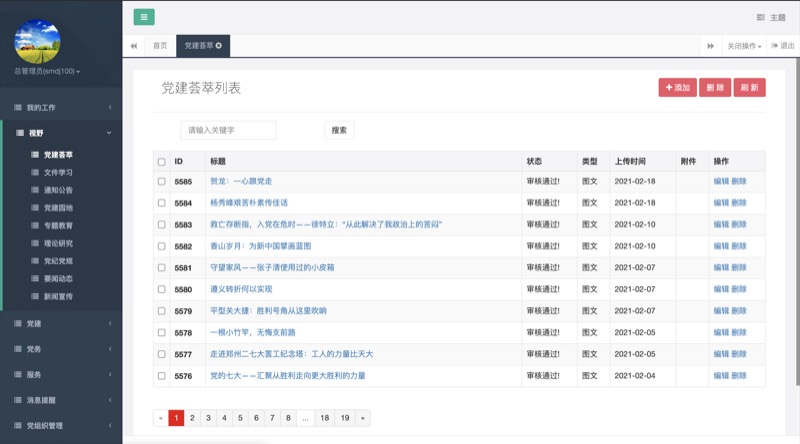Click the 搜索 button
Screen dimensions: 800x444
(339, 130)
